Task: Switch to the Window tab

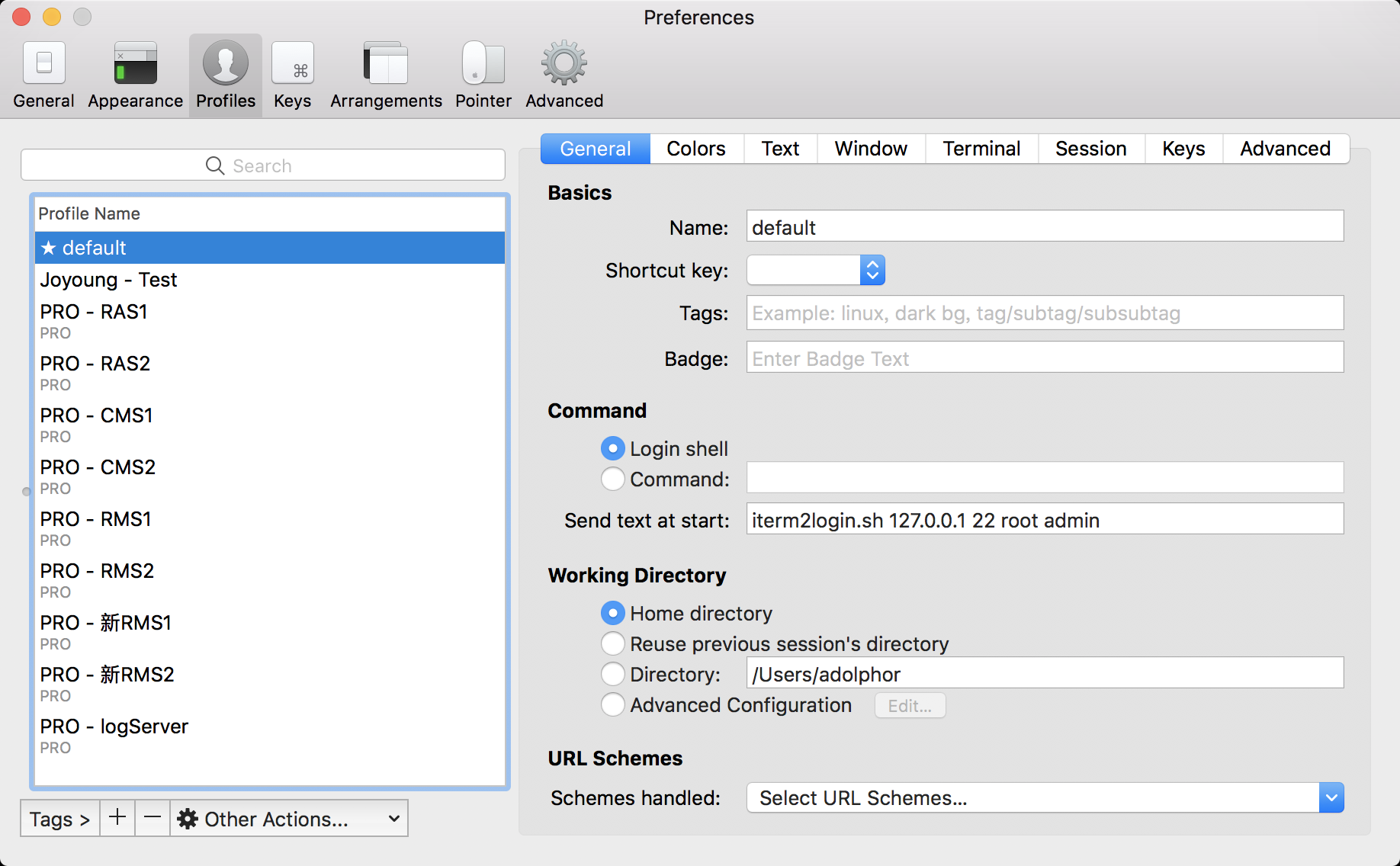Action: pyautogui.click(x=871, y=149)
